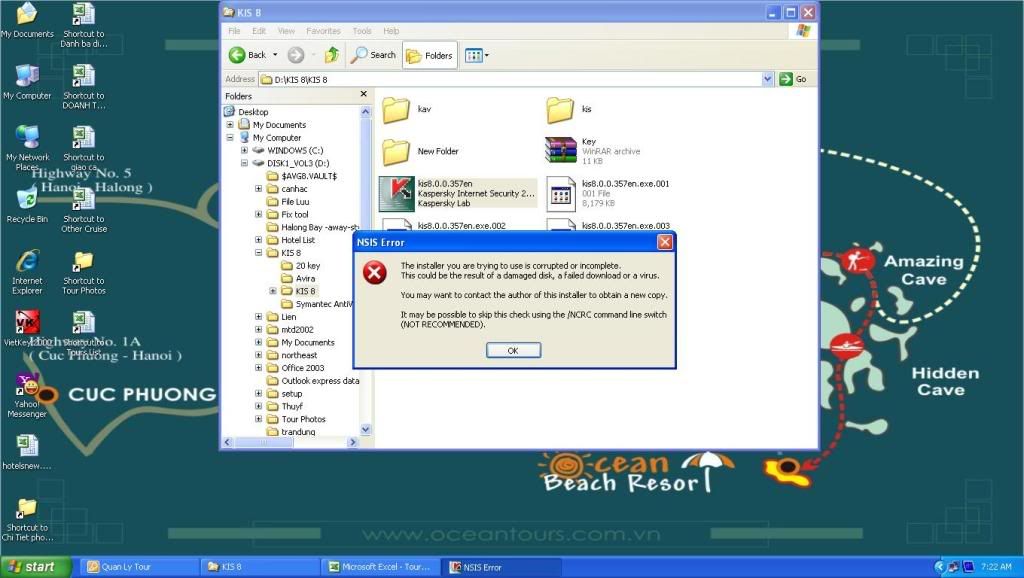Image resolution: width=1024 pixels, height=578 pixels.
Task: Collapse My Computer in the Folders tree
Action: tap(230, 138)
